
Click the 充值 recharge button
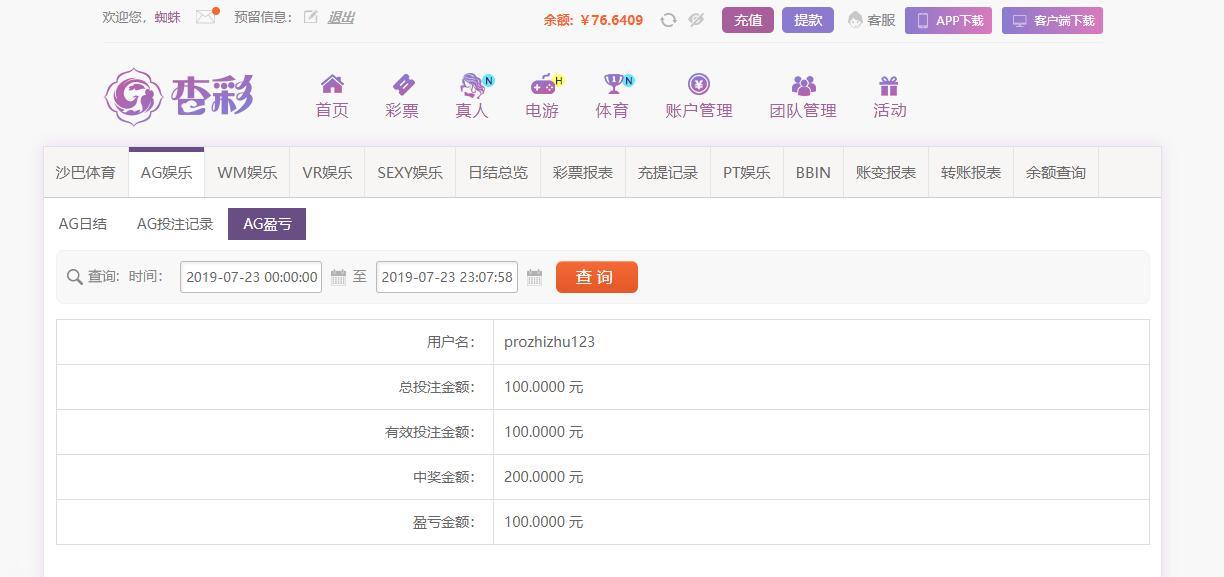point(748,20)
